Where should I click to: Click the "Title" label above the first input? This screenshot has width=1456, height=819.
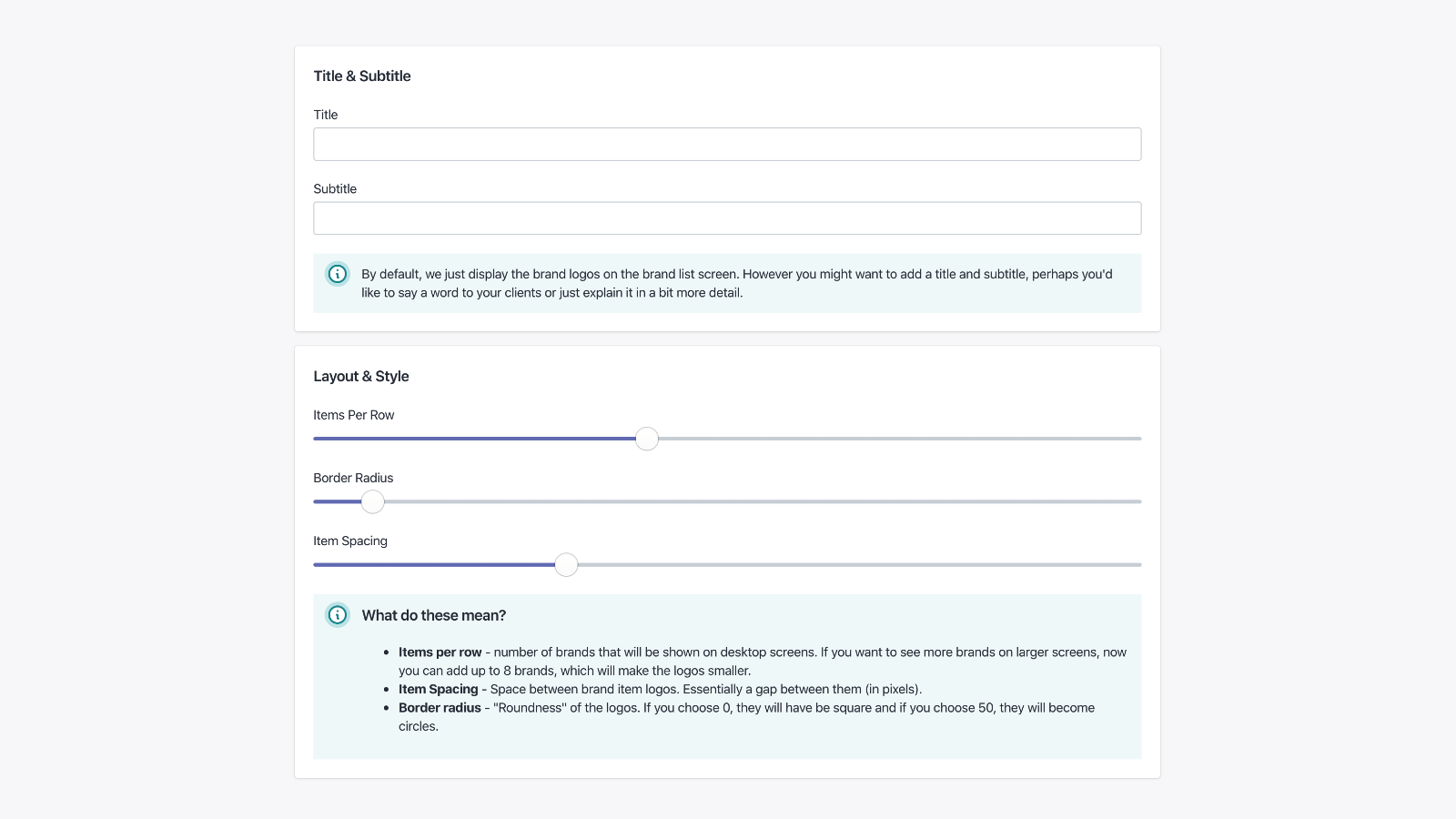tap(326, 115)
